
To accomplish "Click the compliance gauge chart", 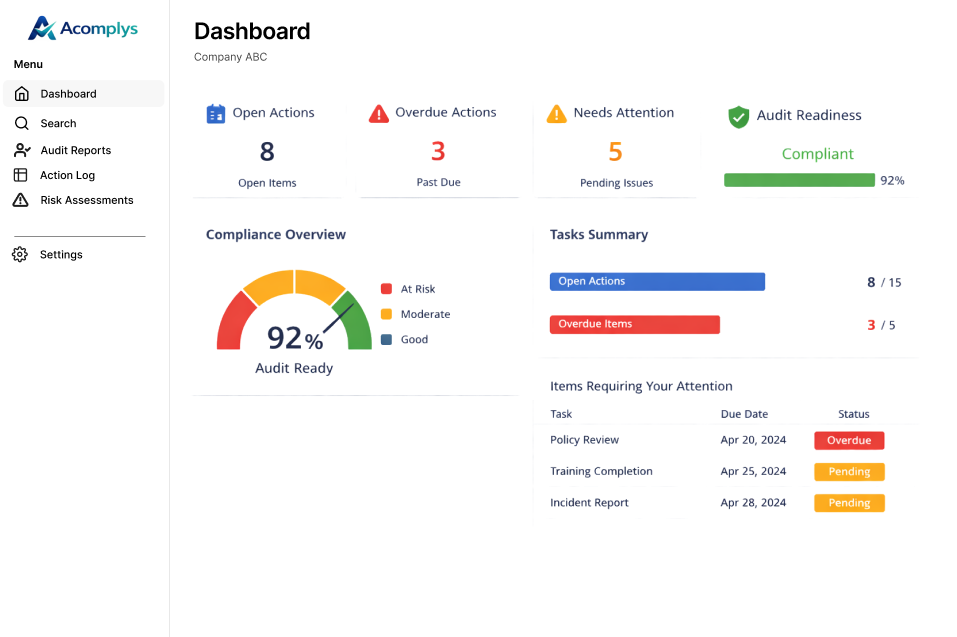I will click(294, 310).
